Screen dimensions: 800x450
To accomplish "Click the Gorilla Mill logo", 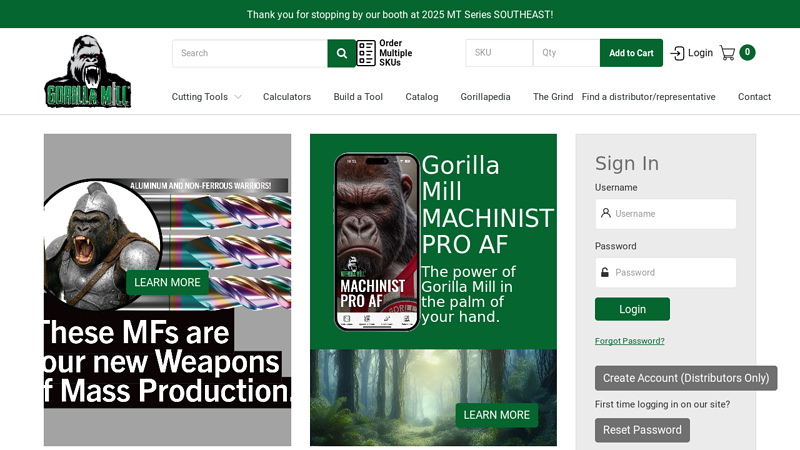I will 88,71.
